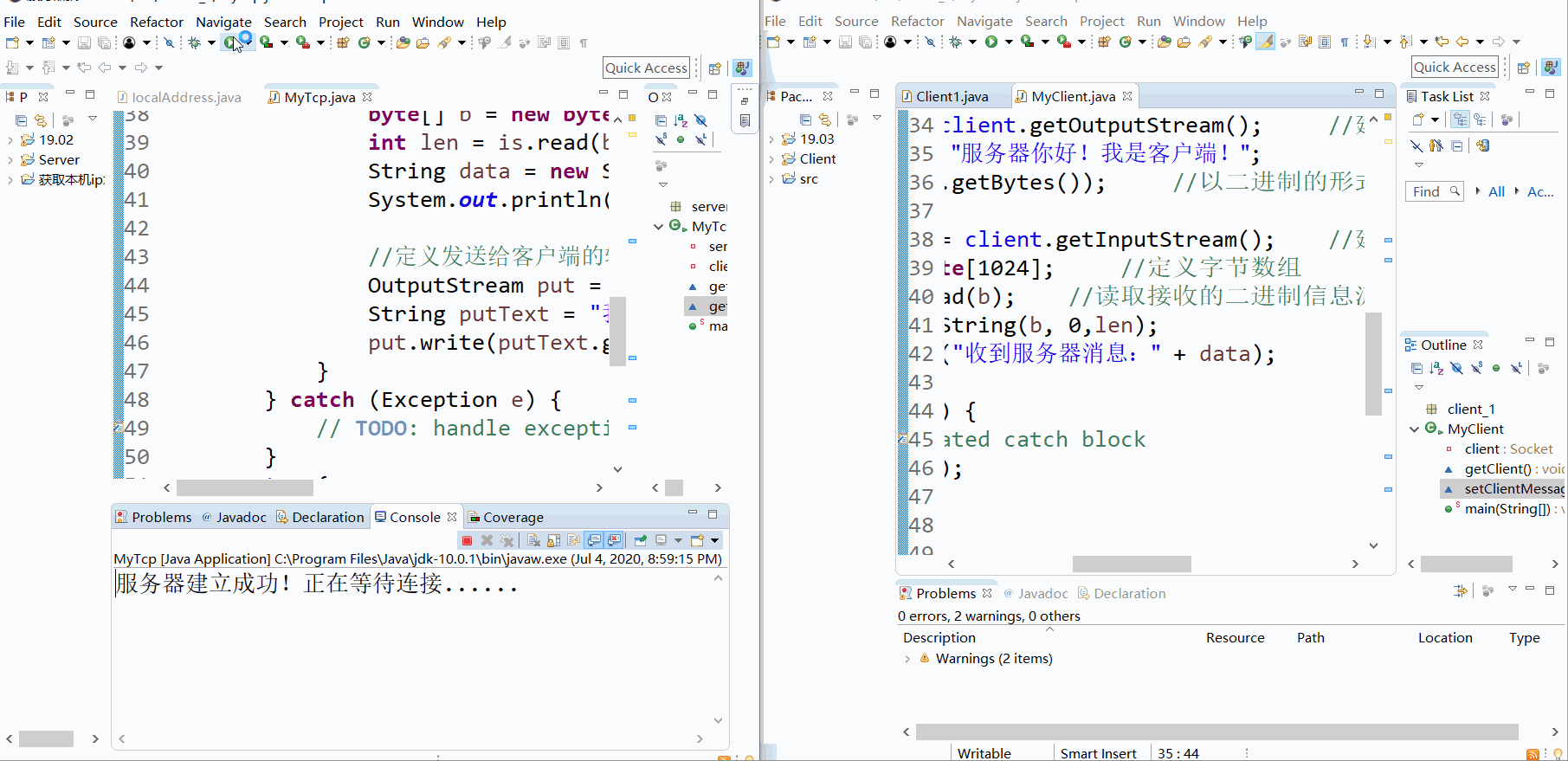Screen dimensions: 1568x761
Task: Select the Coverage tab in the bottom panel
Action: [512, 517]
